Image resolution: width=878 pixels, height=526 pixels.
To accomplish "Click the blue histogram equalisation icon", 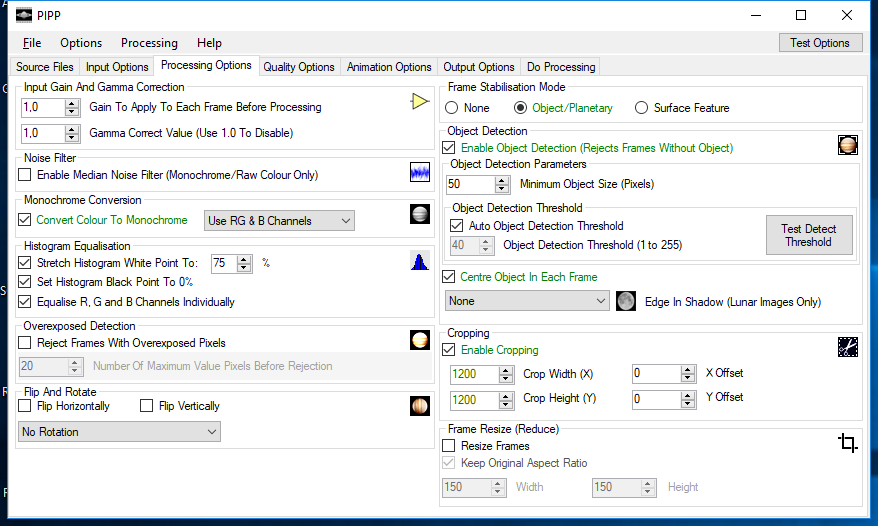I will click(420, 261).
